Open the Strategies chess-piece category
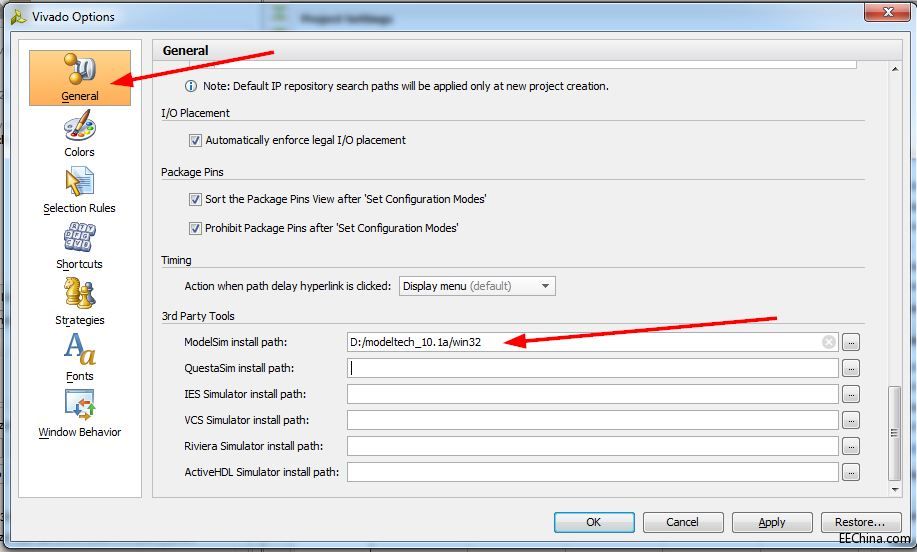 point(80,302)
